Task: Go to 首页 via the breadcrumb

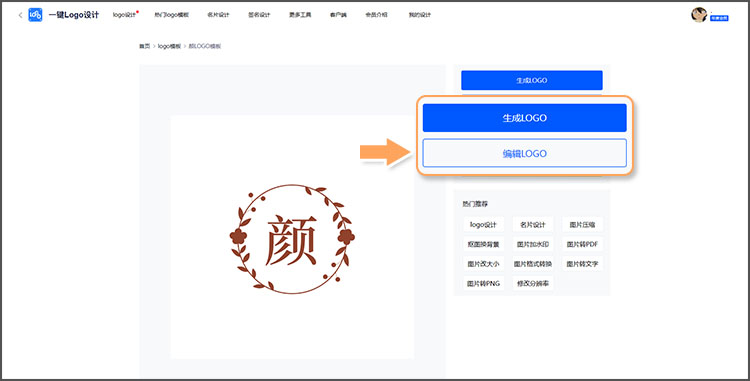Action: [144, 46]
